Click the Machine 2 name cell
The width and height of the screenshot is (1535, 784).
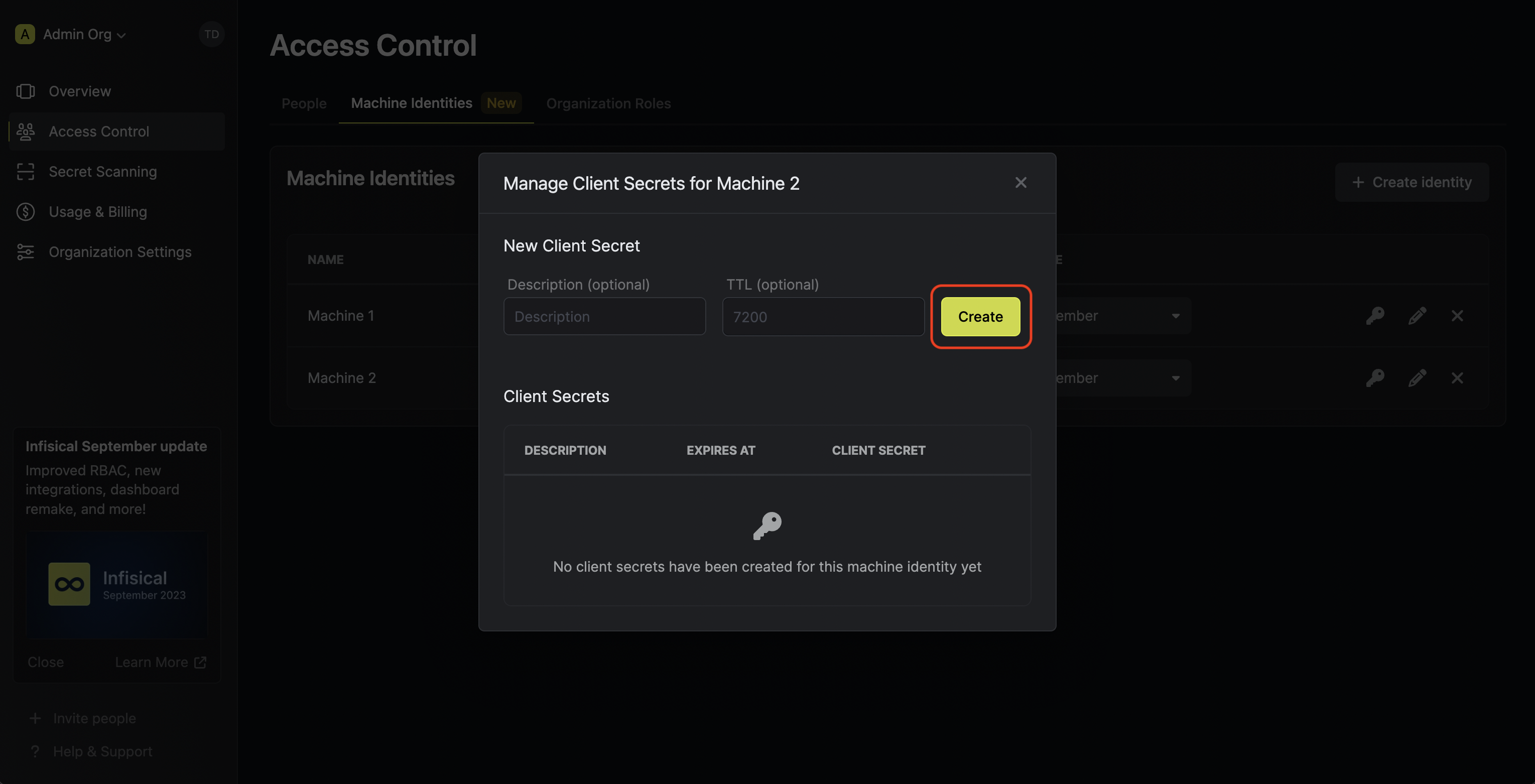coord(341,378)
